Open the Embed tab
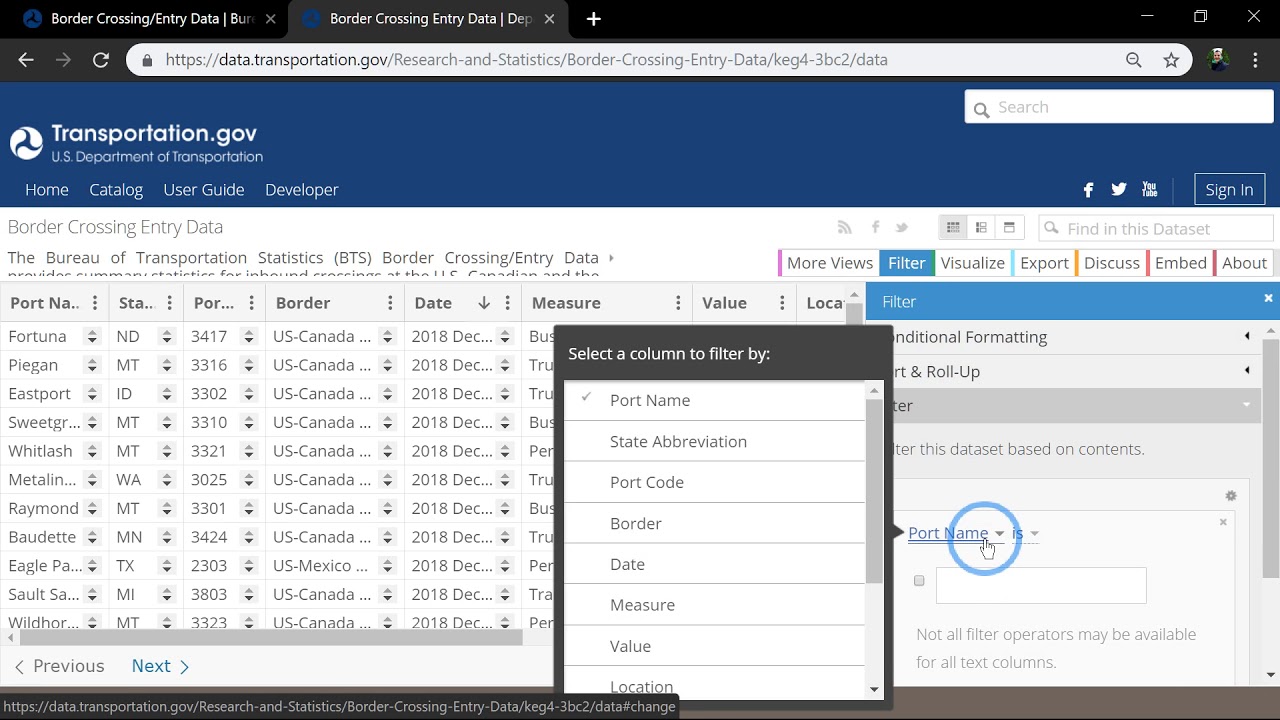The width and height of the screenshot is (1280, 720). (x=1179, y=263)
